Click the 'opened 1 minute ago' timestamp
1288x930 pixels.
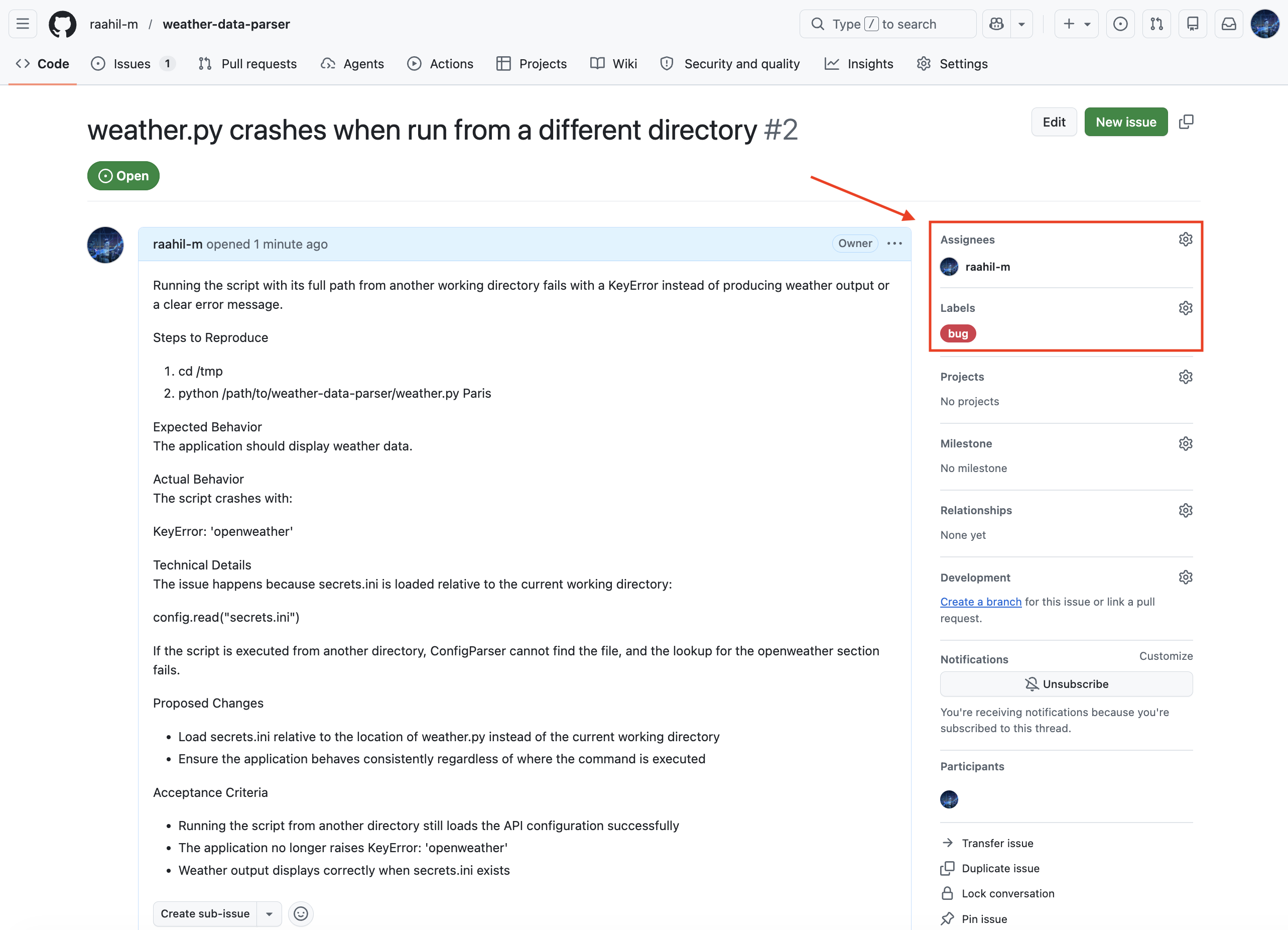[x=267, y=244]
